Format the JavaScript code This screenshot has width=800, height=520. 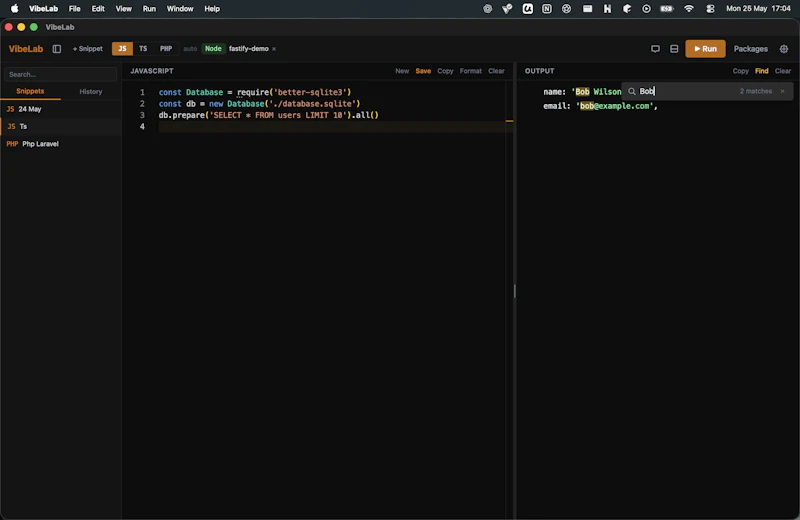coord(470,71)
